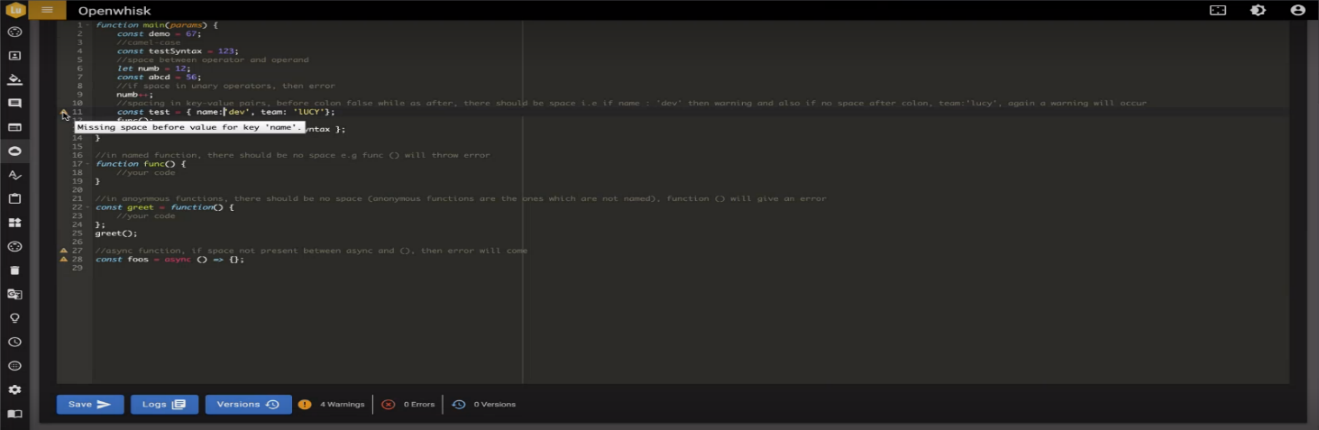Open the user account icon in top bar

(x=1298, y=10)
